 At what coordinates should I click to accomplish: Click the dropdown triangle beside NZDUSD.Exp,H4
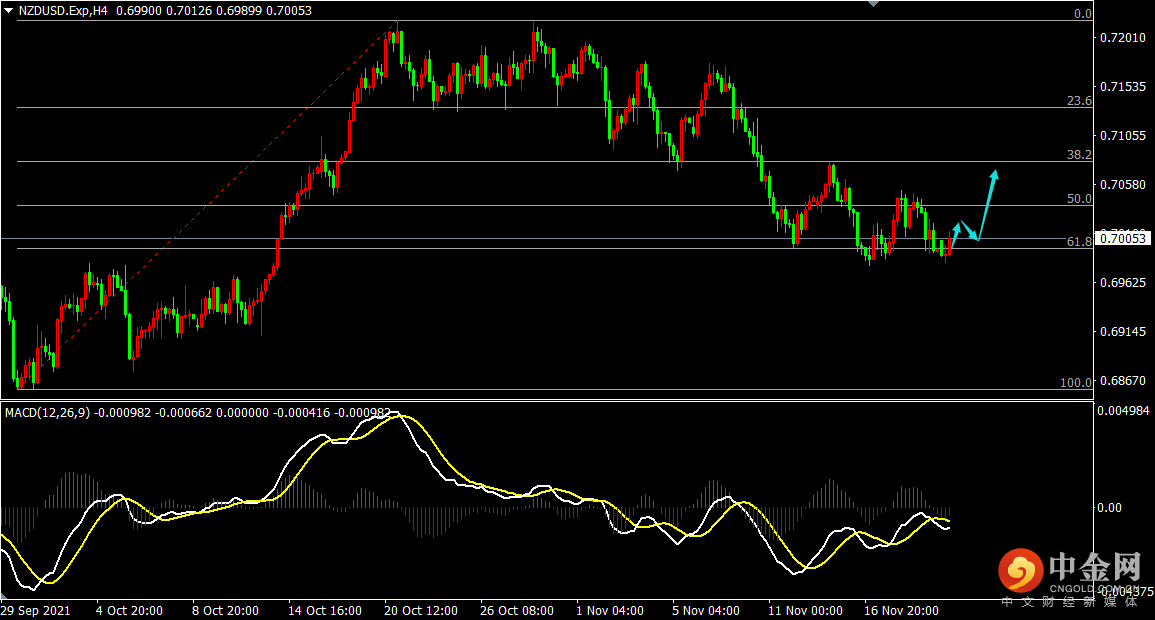pos(8,10)
